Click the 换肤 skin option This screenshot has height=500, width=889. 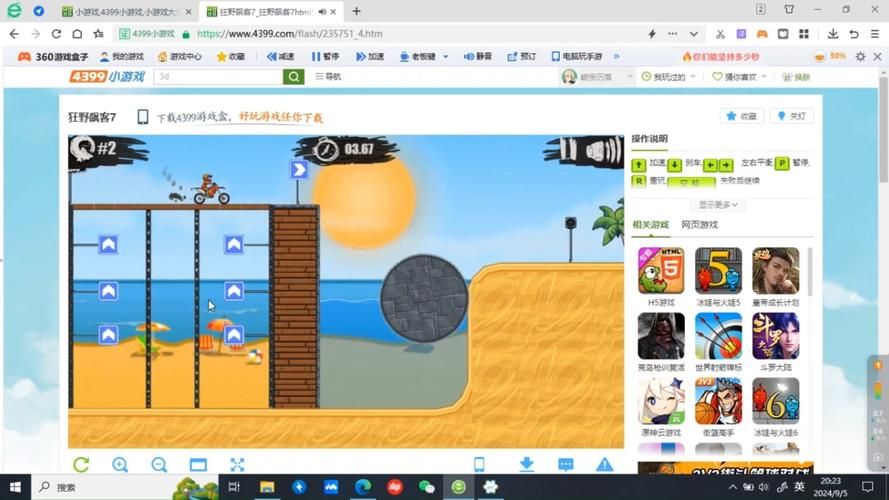(x=796, y=77)
